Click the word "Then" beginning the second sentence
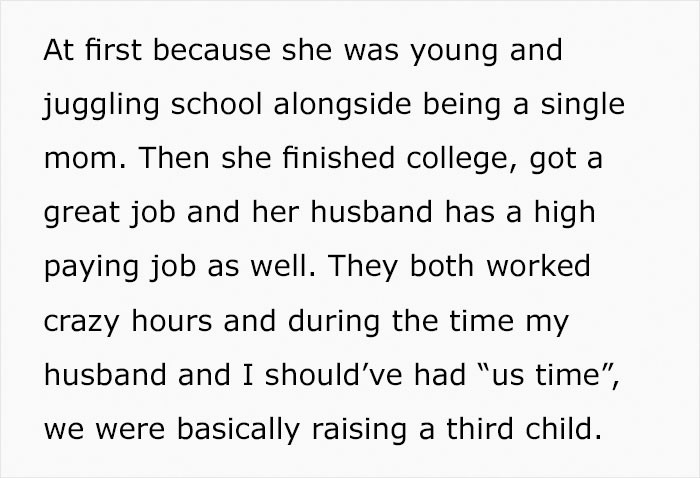 [x=174, y=158]
